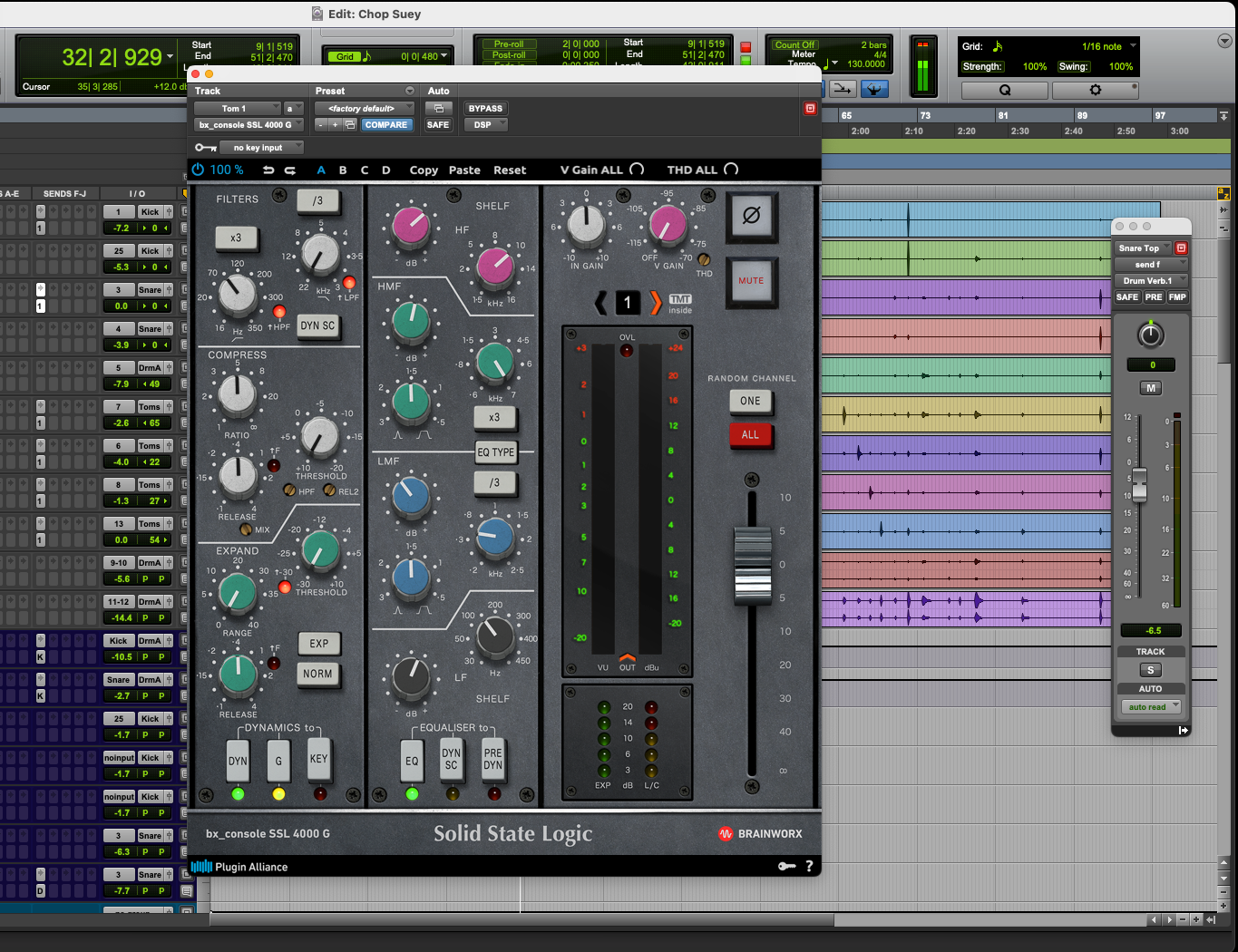The image size is (1238, 952).
Task: Toggle the DYN dynamics button
Action: click(238, 761)
